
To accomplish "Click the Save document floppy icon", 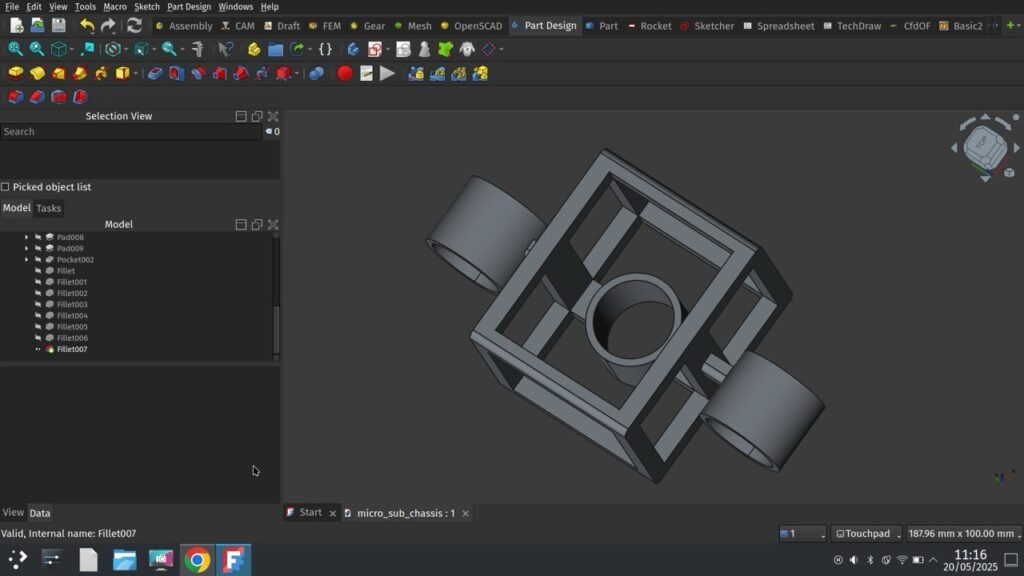I will pos(59,25).
